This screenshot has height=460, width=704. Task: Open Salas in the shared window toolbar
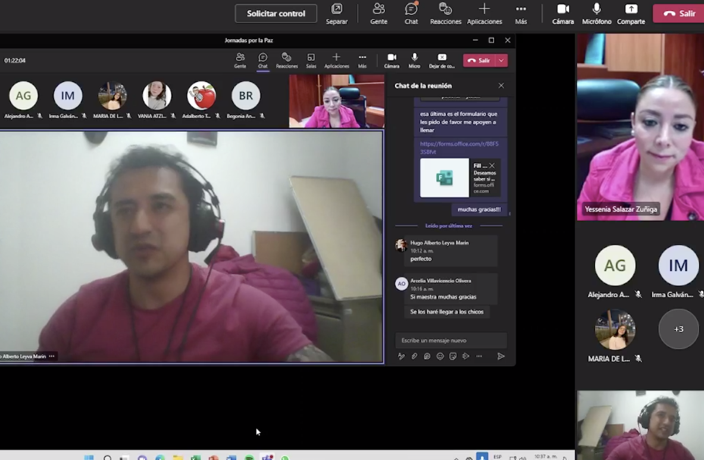(311, 61)
